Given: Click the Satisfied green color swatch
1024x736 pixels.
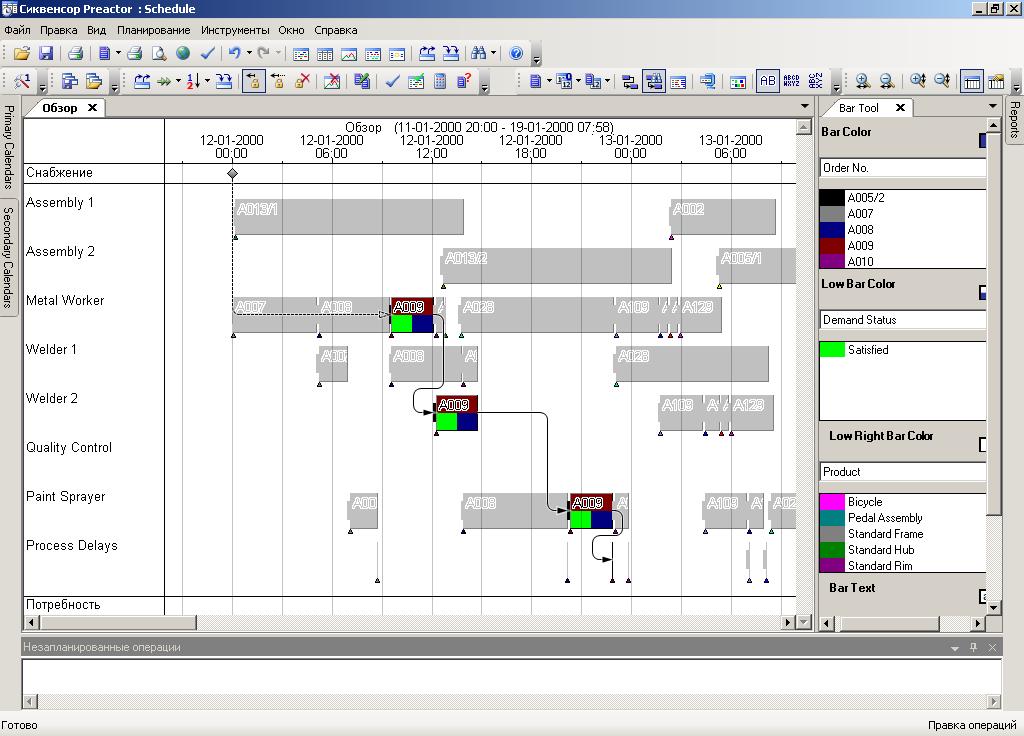Looking at the screenshot, I should [833, 349].
